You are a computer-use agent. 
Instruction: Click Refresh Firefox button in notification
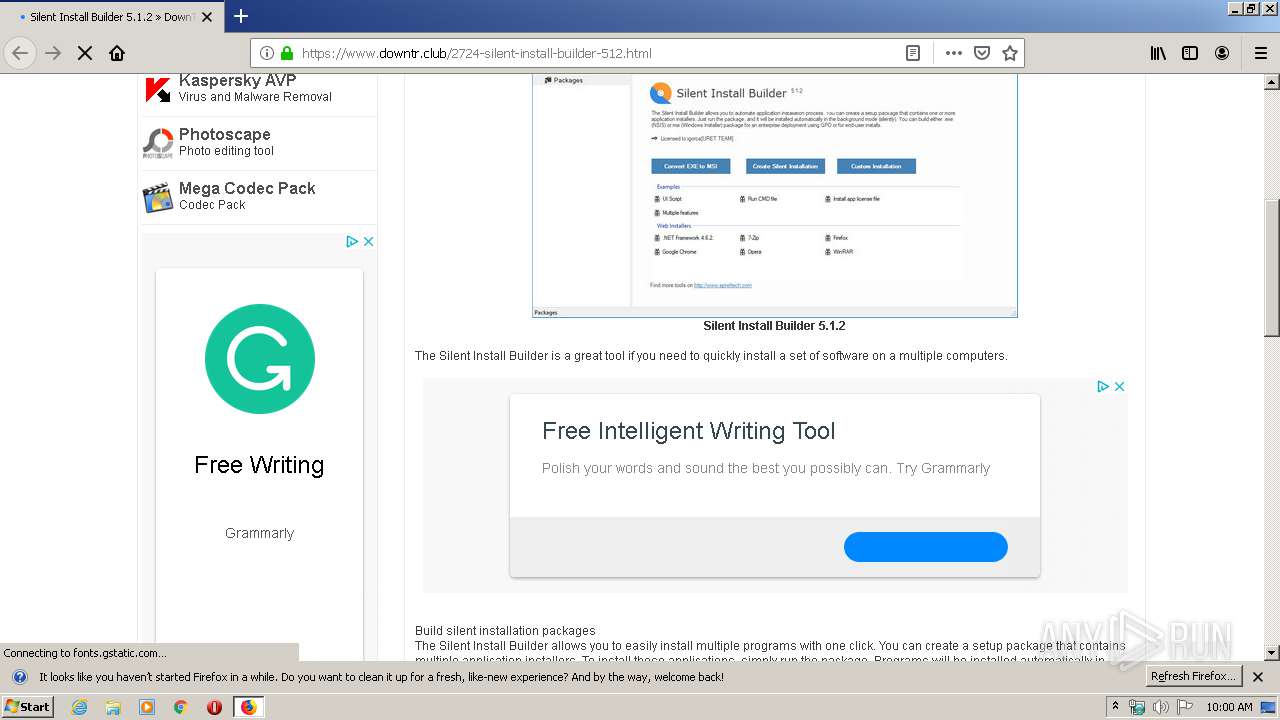coord(1194,677)
